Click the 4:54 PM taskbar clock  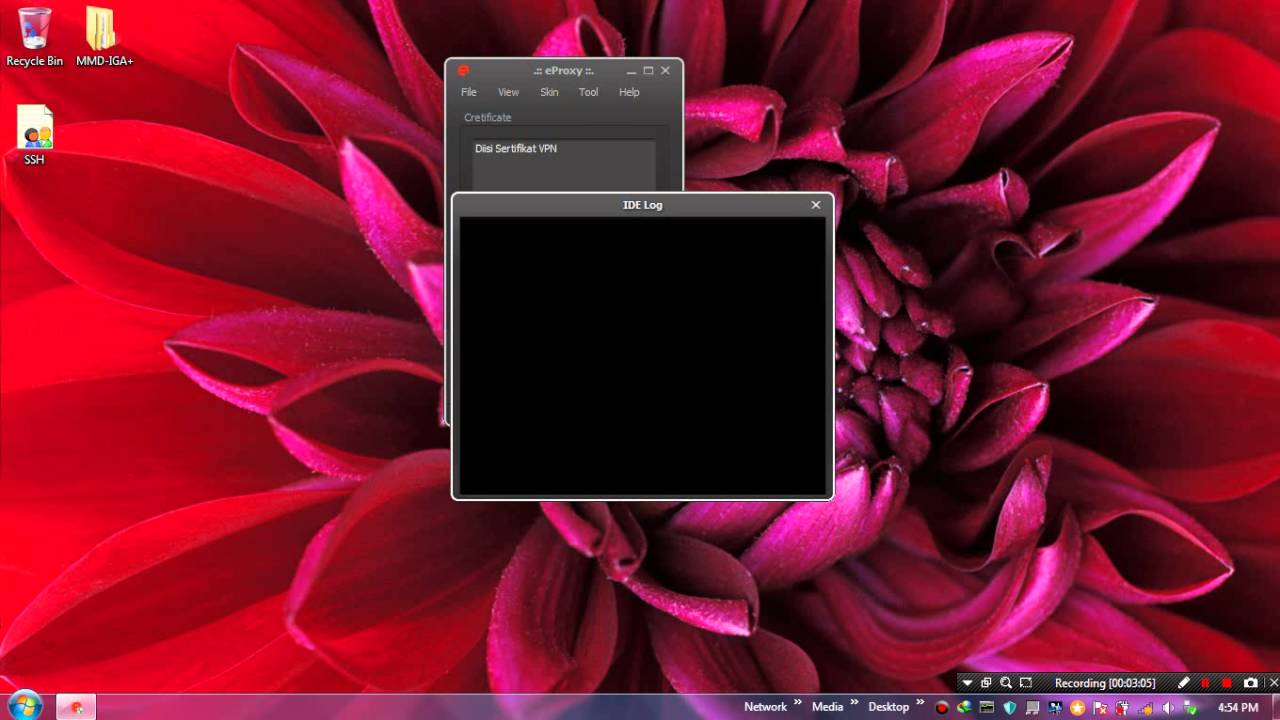click(1238, 707)
